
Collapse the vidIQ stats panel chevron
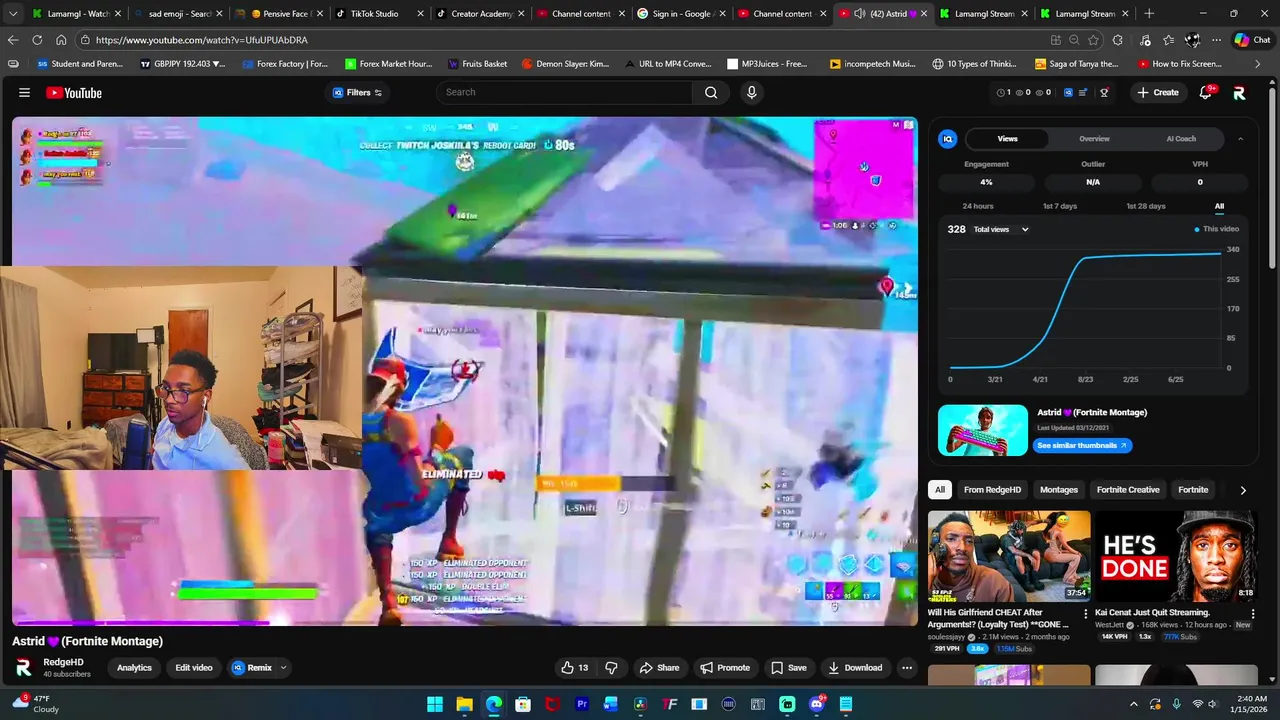[x=1241, y=139]
